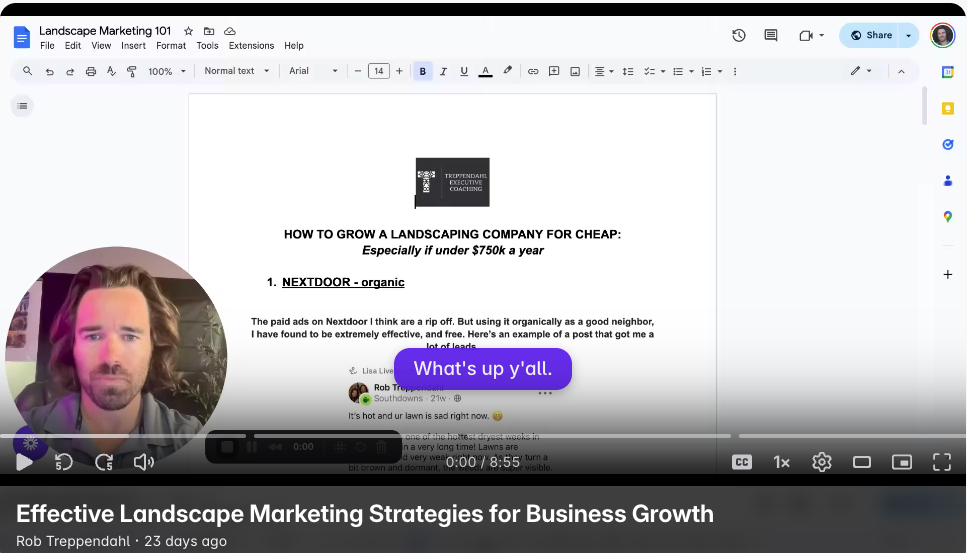
Task: Toggle underline formatting
Action: (464, 72)
